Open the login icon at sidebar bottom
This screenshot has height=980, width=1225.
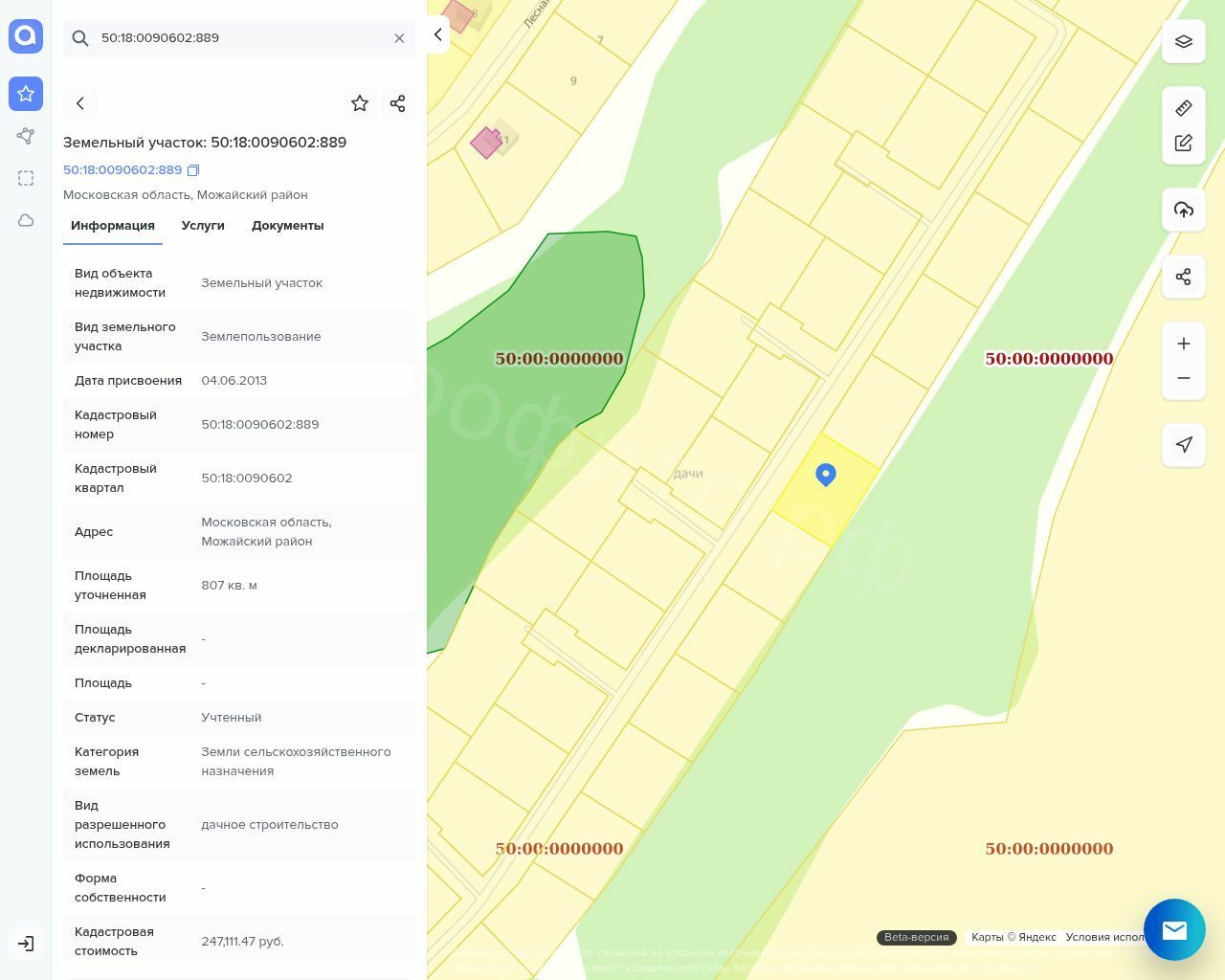point(26,944)
